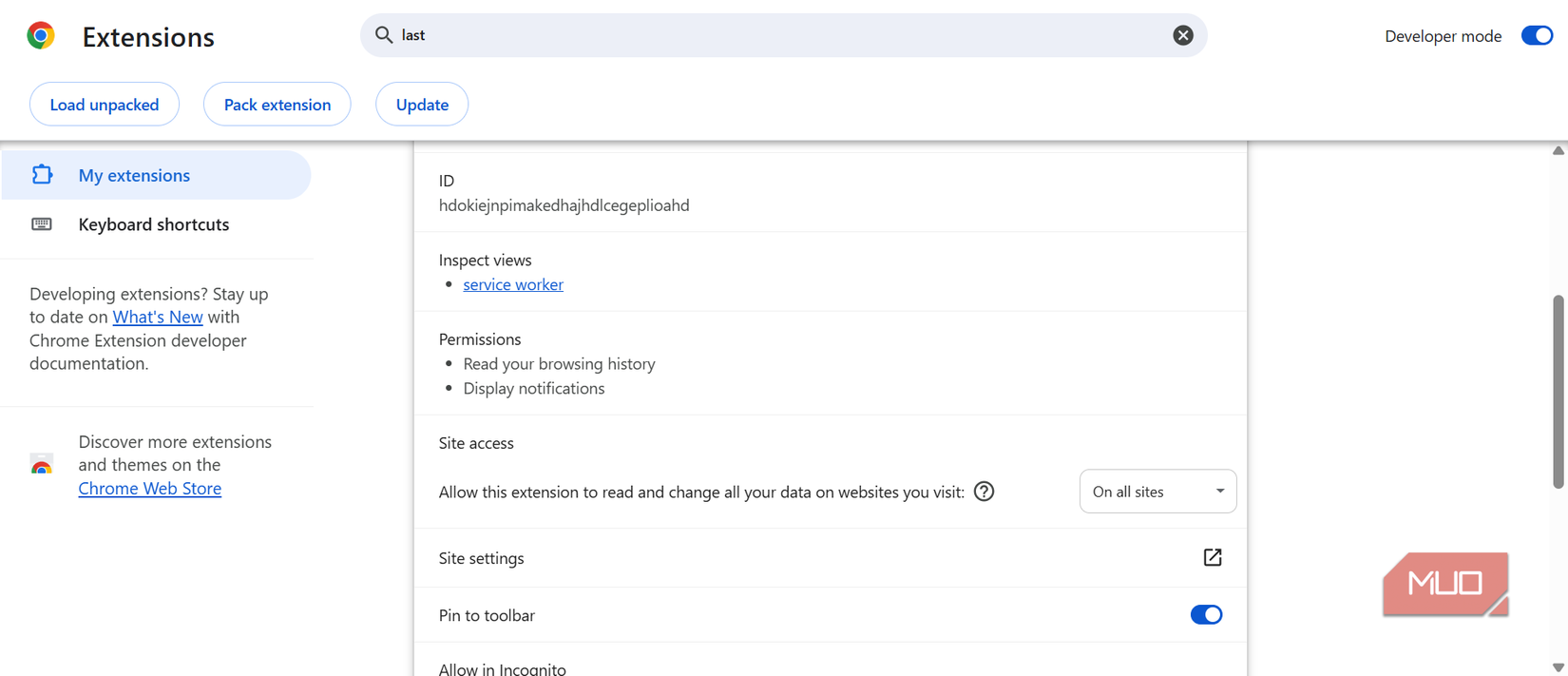Click the Site access heading
This screenshot has height=676, width=1568.
pyautogui.click(x=476, y=443)
